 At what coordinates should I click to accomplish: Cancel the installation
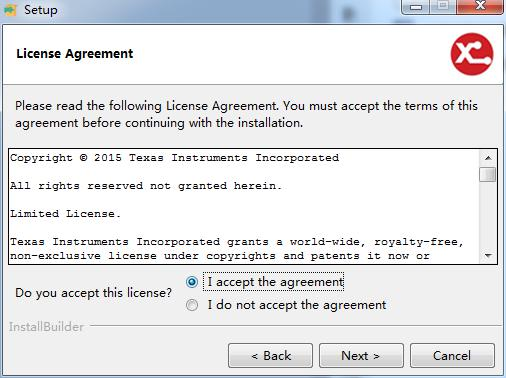tap(452, 356)
